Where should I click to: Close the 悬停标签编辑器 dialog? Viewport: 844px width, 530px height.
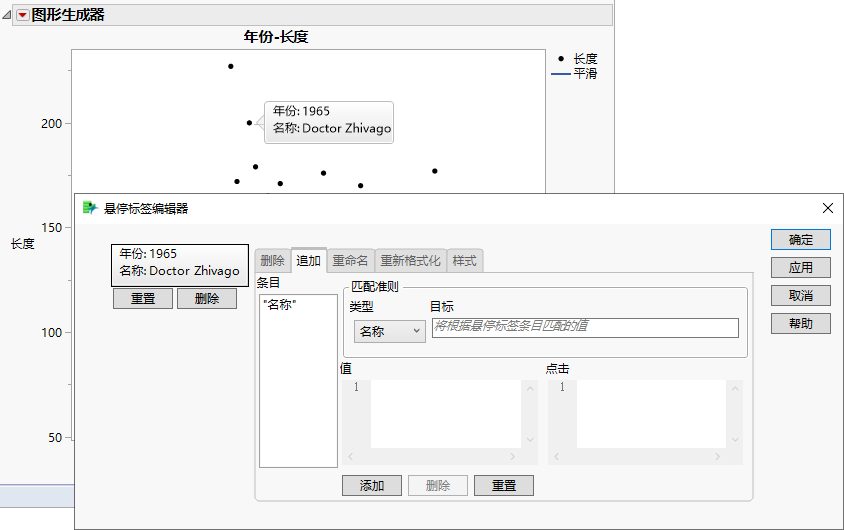click(828, 208)
